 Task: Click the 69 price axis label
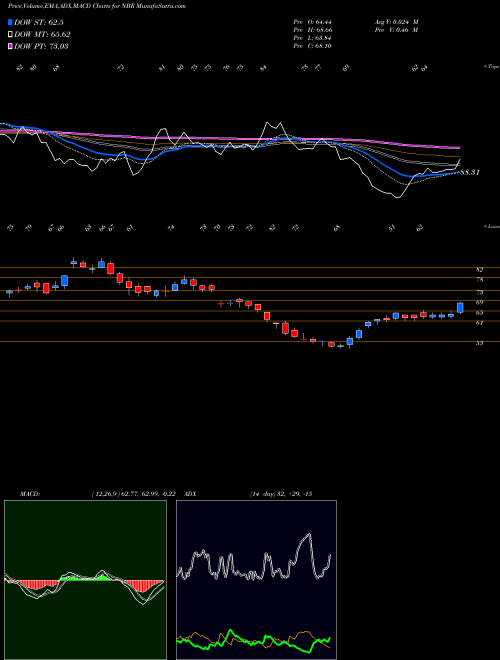pos(479,302)
